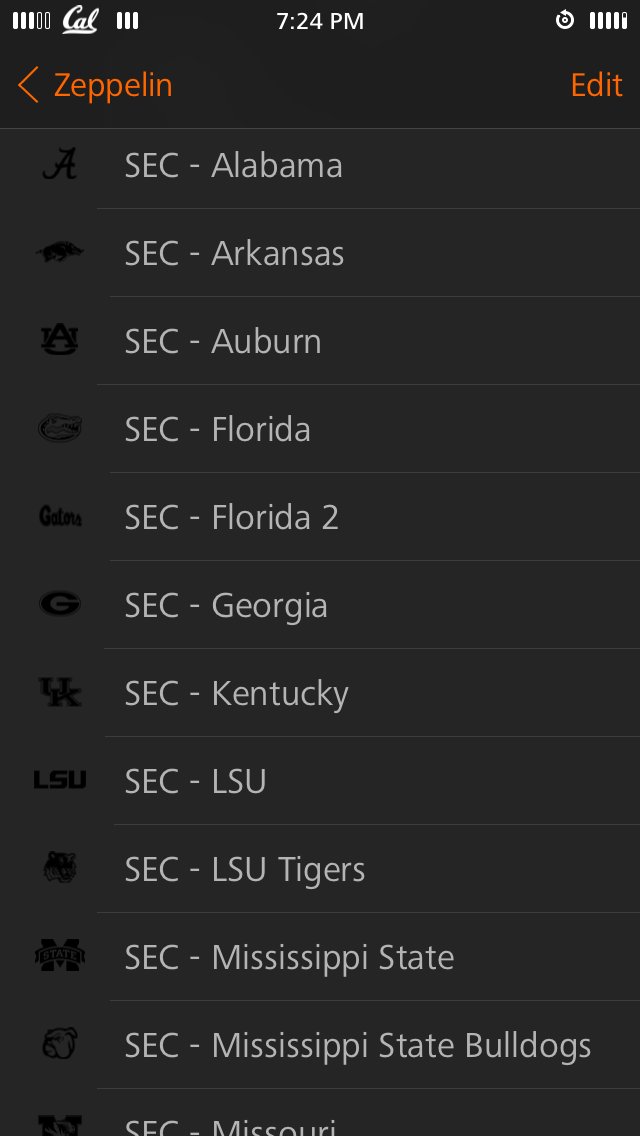Select the Arkansas razorback logo icon

[60, 253]
